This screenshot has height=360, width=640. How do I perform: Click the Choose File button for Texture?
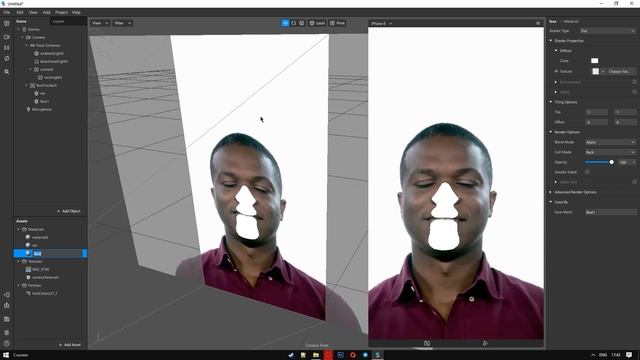pos(620,71)
